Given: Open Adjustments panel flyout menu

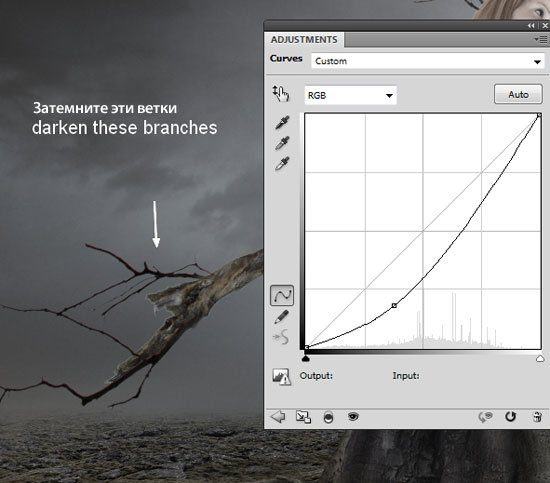Looking at the screenshot, I should pos(542,40).
